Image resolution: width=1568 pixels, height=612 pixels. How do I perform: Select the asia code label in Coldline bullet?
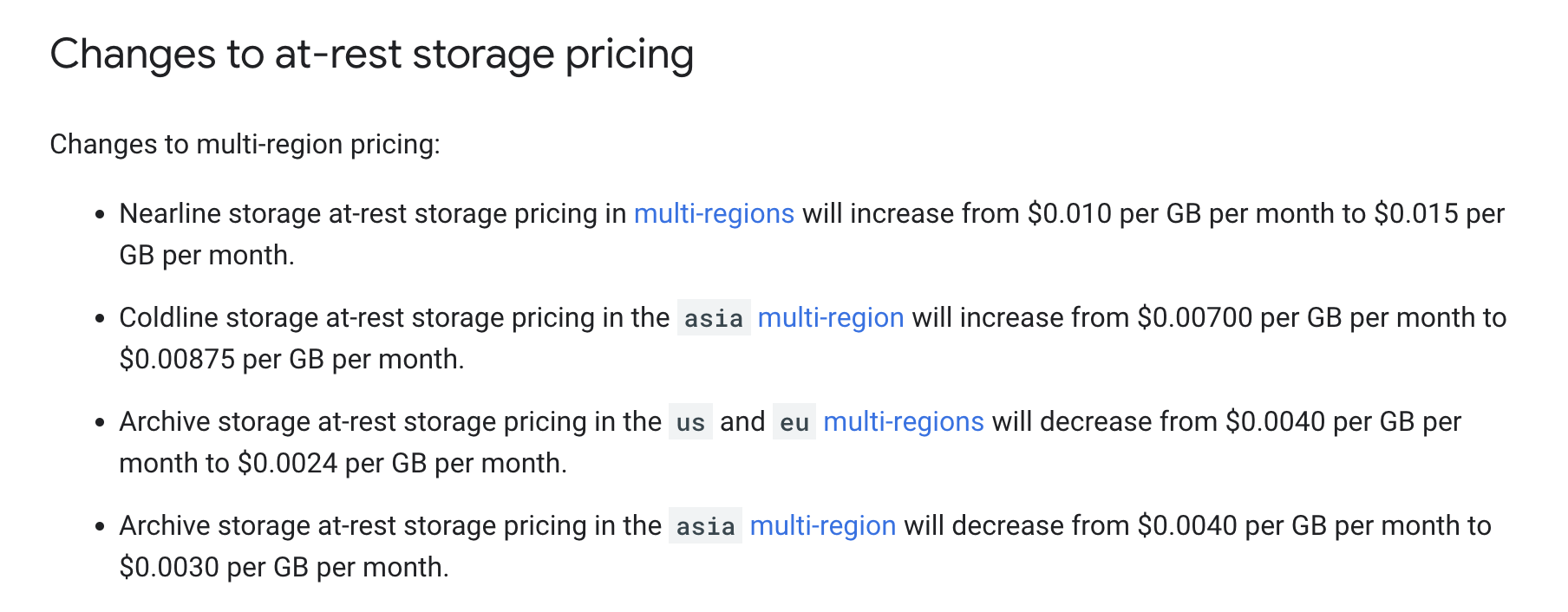(714, 318)
